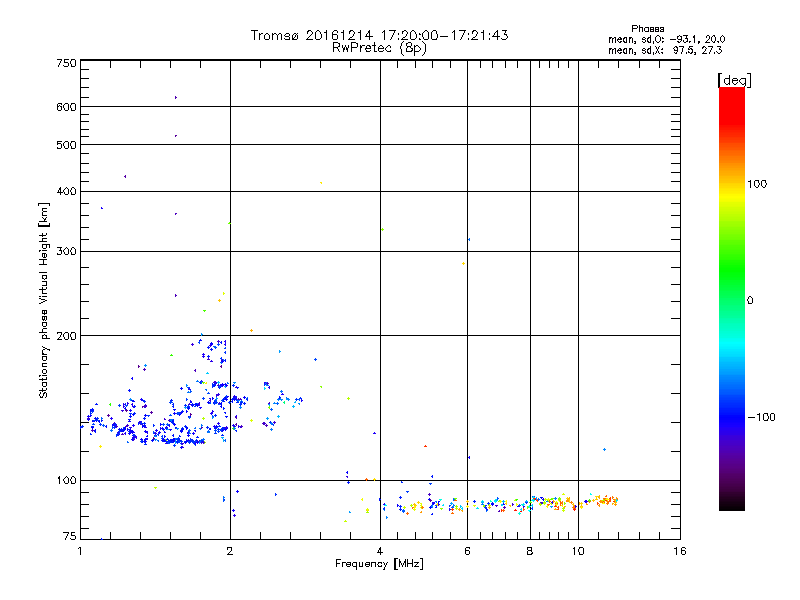Click the 'mean, sd,O: -93.1, 20.0' line
800x600 pixels.
click(666, 40)
